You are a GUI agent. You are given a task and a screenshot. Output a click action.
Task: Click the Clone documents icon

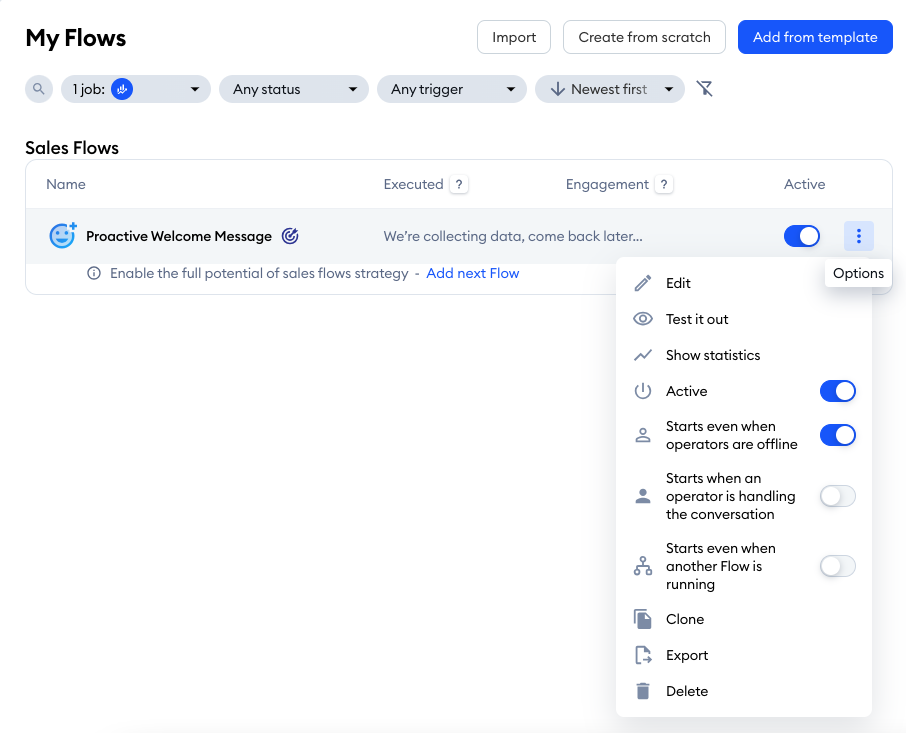643,619
